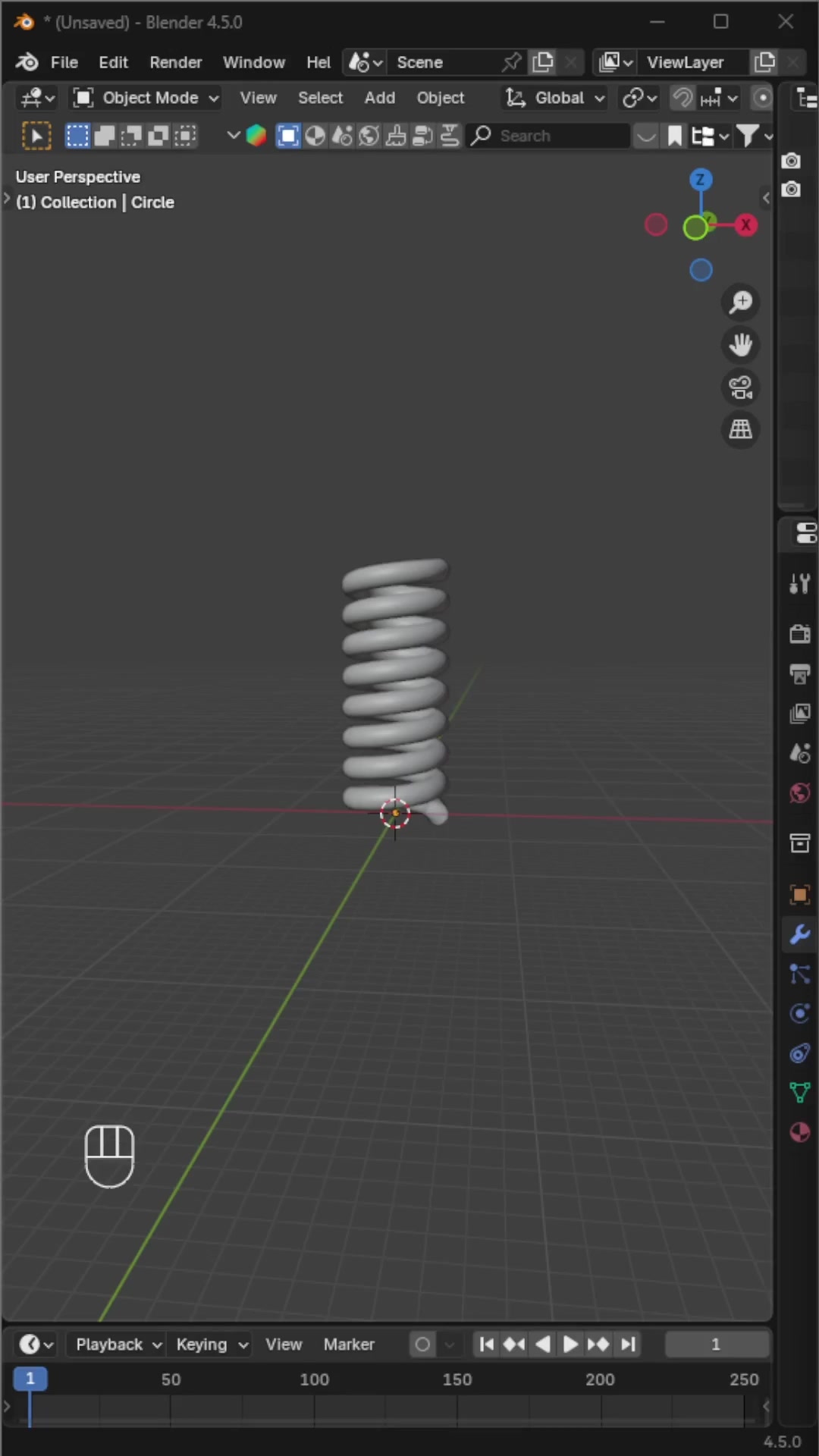Click the current frame number field
The width and height of the screenshot is (819, 1456).
(x=717, y=1345)
